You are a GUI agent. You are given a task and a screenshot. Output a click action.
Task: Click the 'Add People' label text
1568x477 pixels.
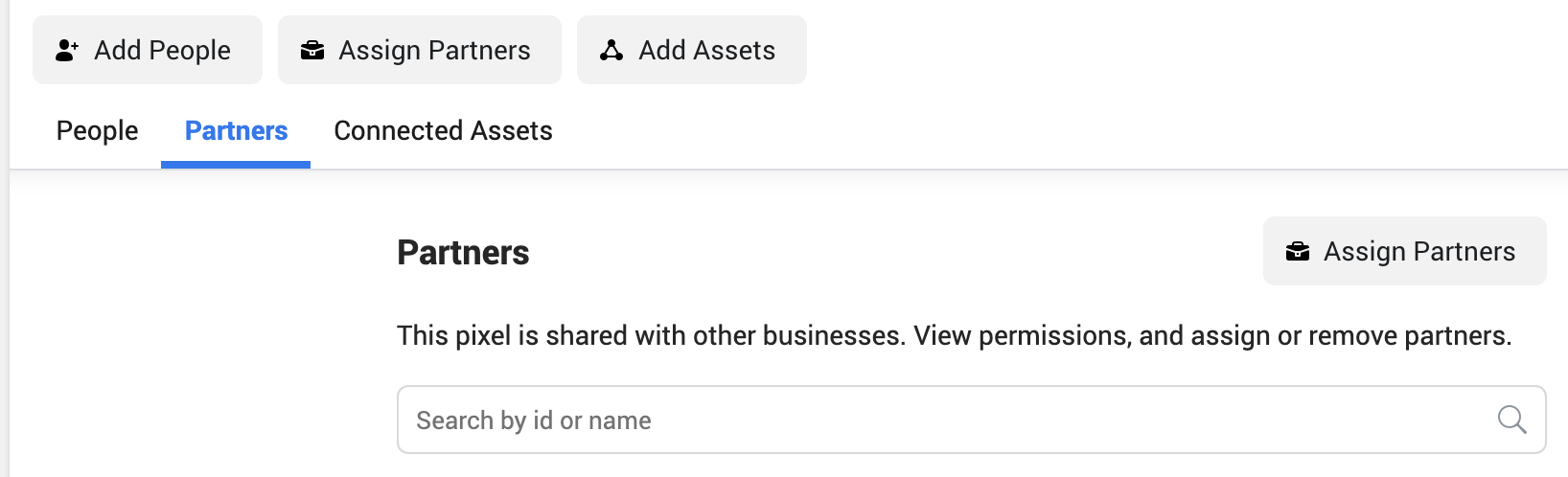click(162, 51)
